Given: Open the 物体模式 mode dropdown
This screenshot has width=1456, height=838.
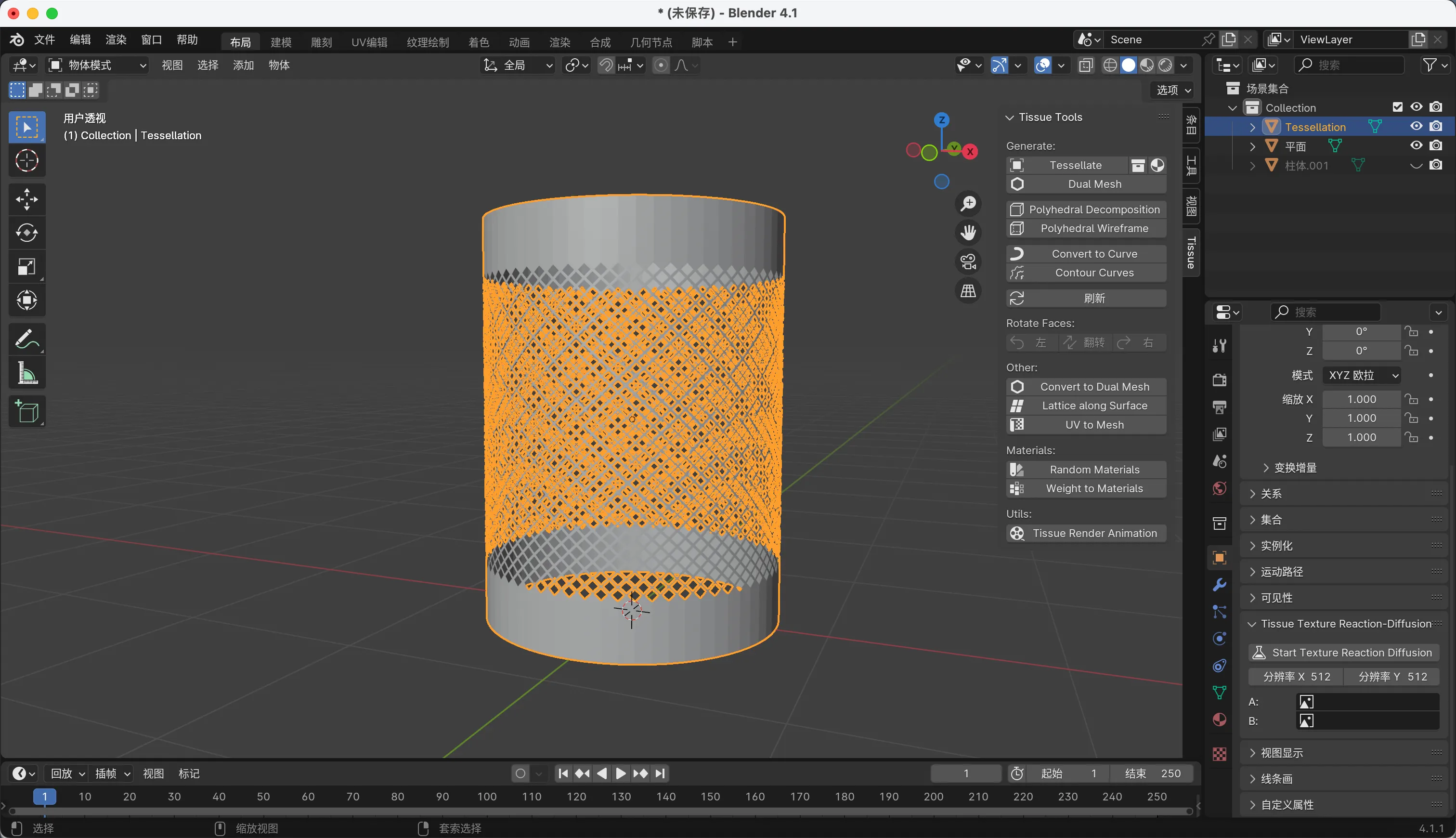Looking at the screenshot, I should pyautogui.click(x=97, y=65).
